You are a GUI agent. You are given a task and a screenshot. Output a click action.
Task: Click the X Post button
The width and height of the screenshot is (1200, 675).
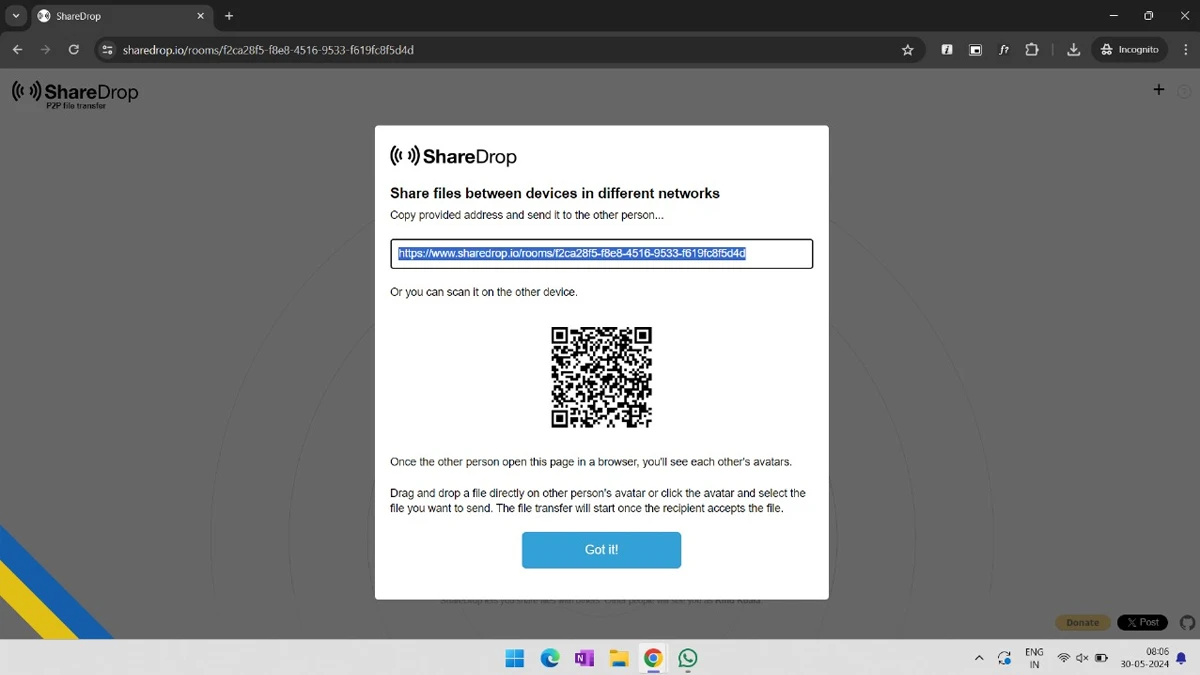(x=1142, y=622)
